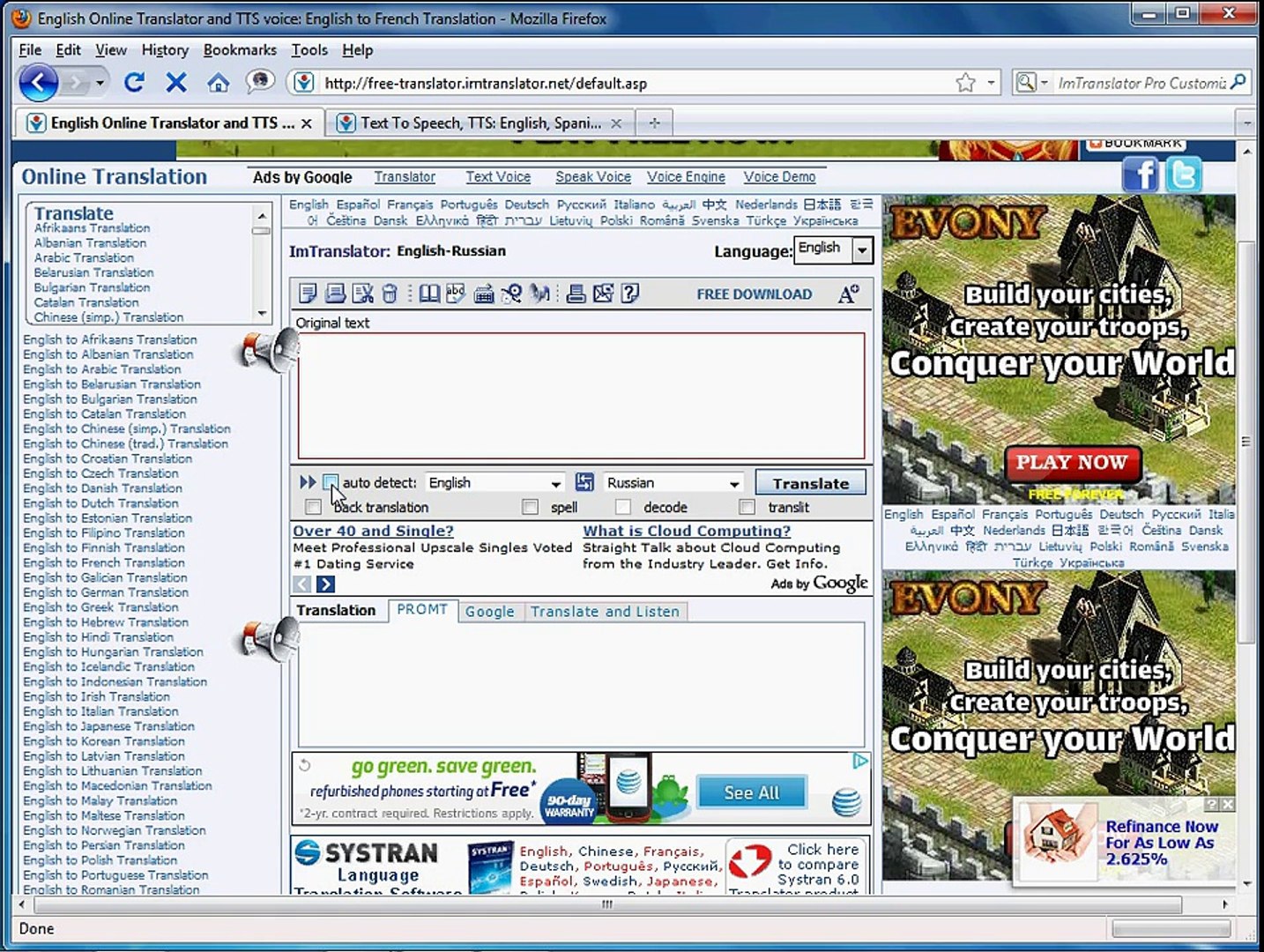Open the Text Voice link

pos(498,176)
